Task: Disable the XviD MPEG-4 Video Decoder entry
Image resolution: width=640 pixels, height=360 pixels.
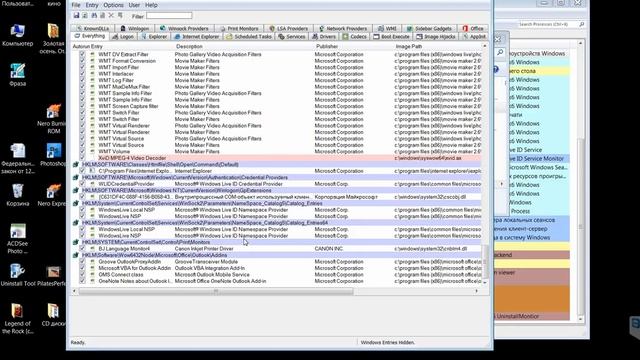Action: (x=82, y=158)
